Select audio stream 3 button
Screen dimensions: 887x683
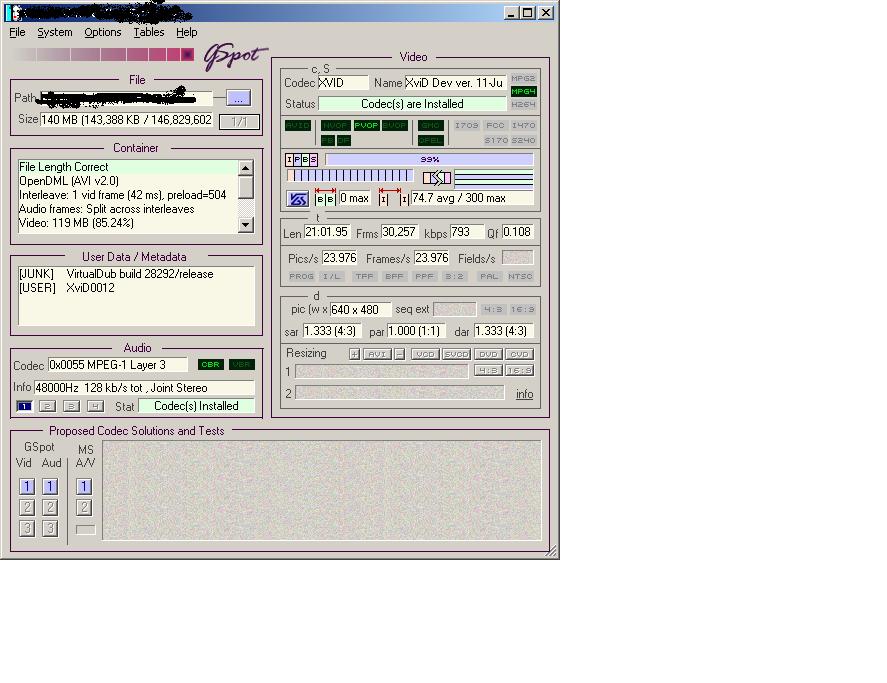pyautogui.click(x=71, y=406)
